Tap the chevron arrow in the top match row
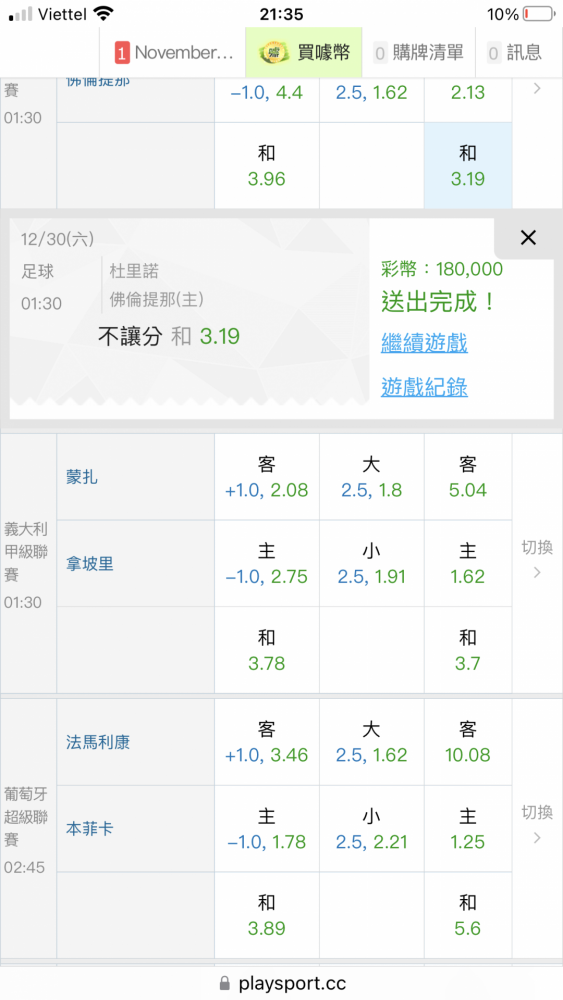563x1000 pixels. pos(537,89)
